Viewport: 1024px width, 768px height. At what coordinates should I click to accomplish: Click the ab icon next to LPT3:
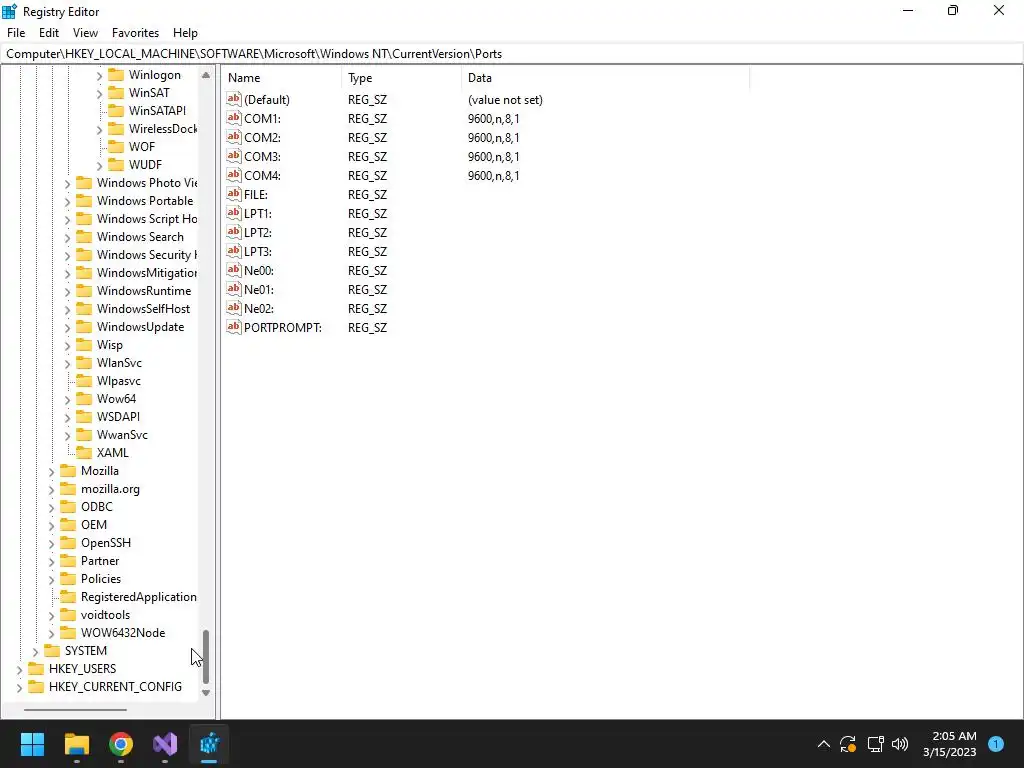234,251
